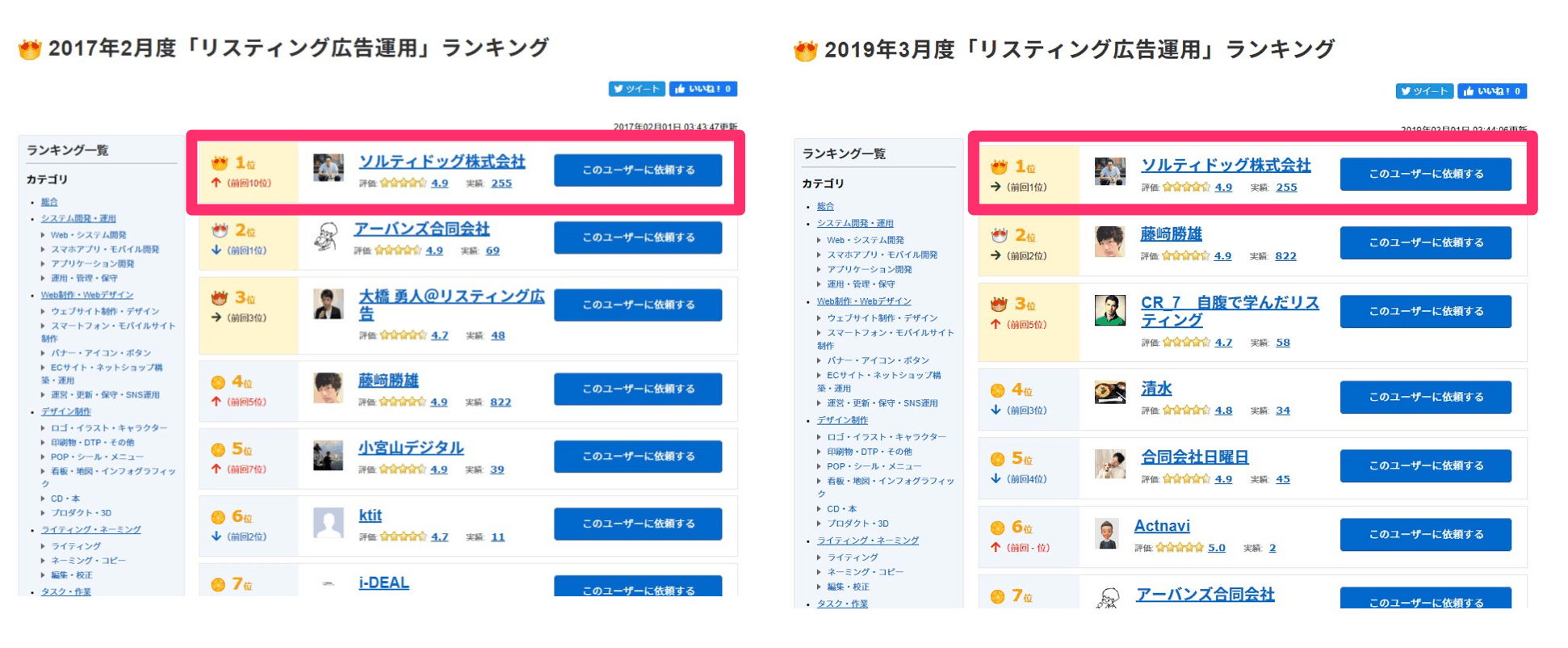This screenshot has height=648, width=1568.
Task: Click 実績 58 count in CR_7 row
Action: pos(1283,343)
